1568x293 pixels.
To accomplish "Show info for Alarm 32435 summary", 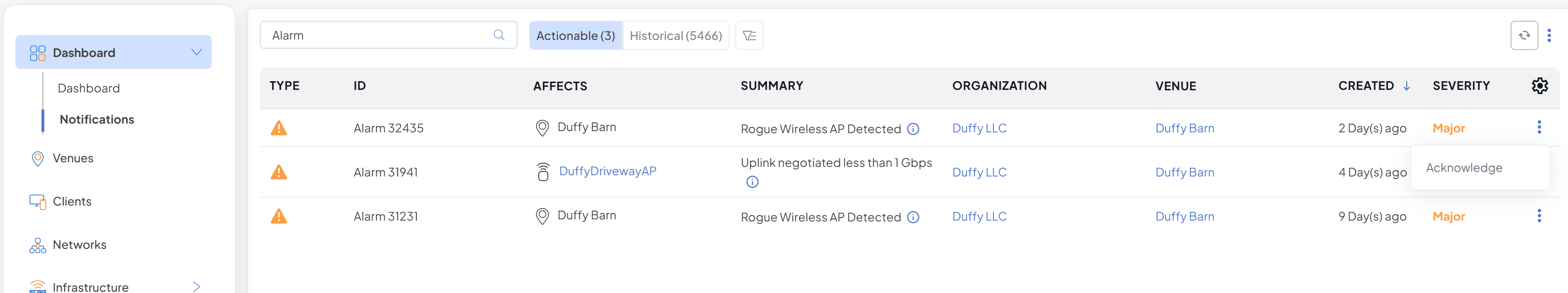I will click(x=913, y=129).
